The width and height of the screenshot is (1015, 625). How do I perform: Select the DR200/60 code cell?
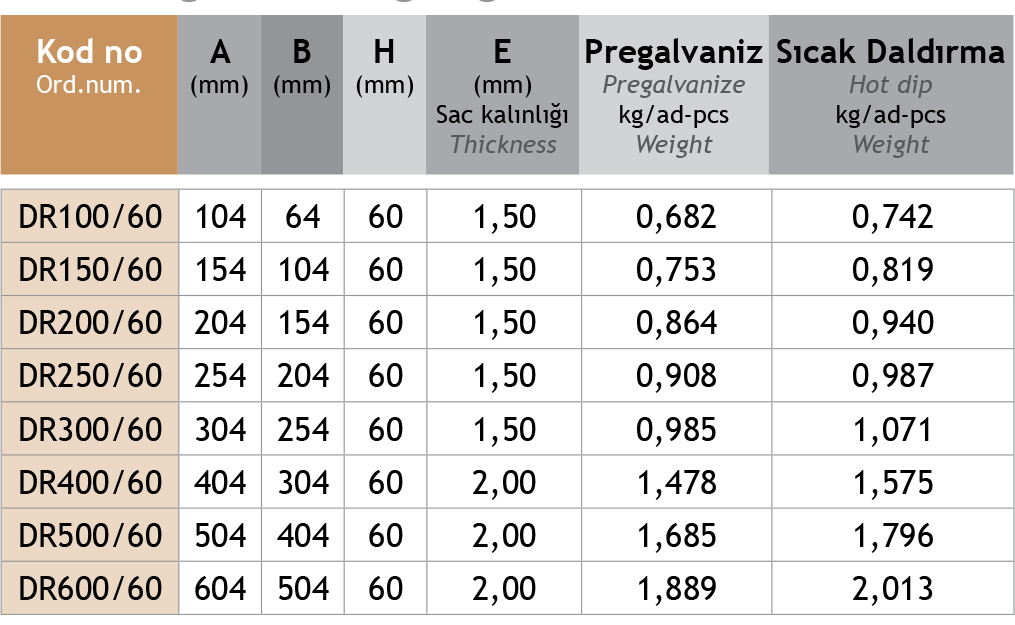(90, 323)
